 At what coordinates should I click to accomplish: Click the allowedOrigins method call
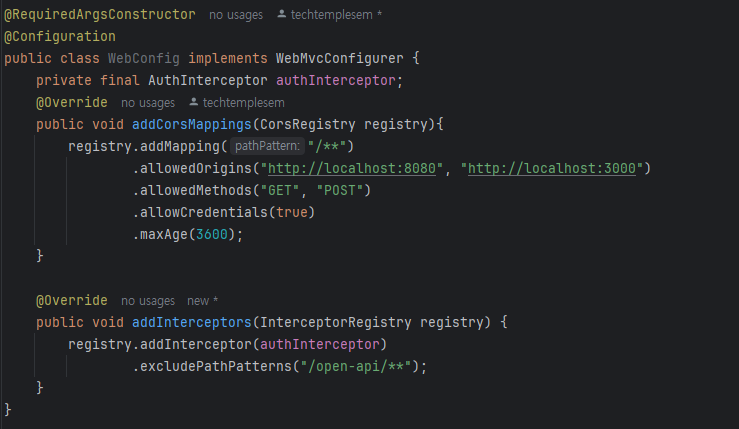pos(196,168)
